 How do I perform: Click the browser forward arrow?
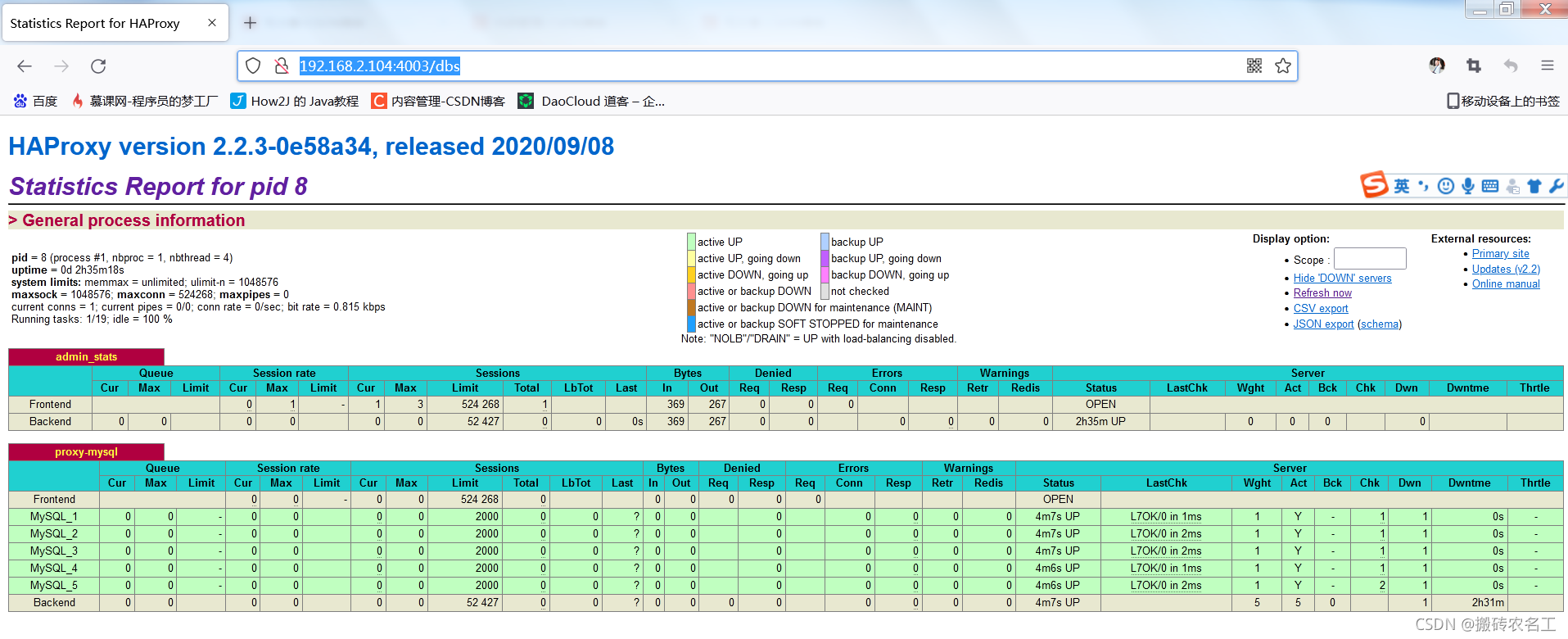pyautogui.click(x=61, y=66)
